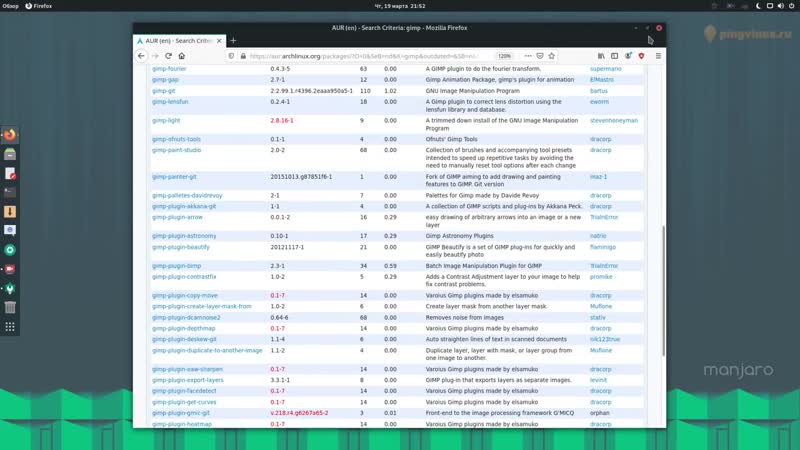Open the gimp-plugin-astronomy package
This screenshot has height=450, width=800.
[184, 236]
